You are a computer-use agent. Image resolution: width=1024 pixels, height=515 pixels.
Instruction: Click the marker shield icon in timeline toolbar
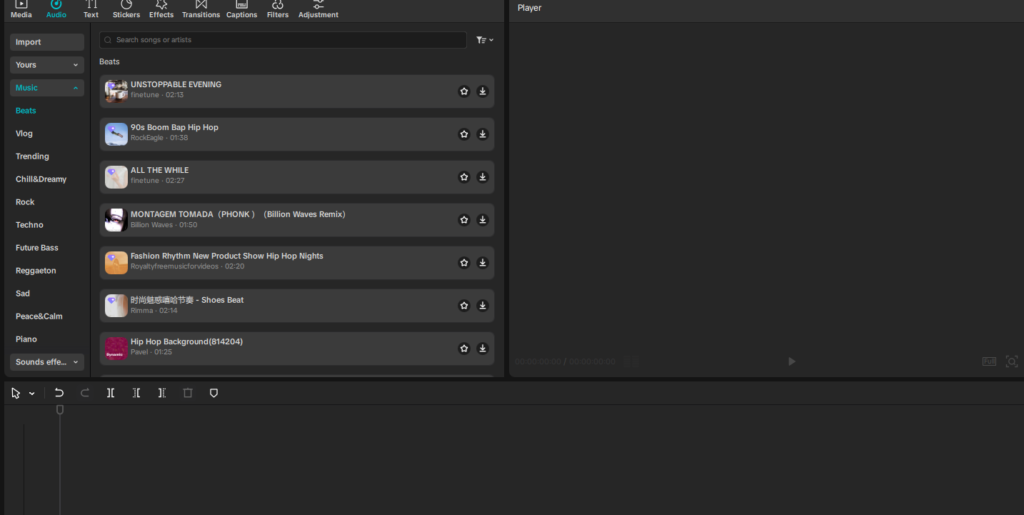point(213,393)
